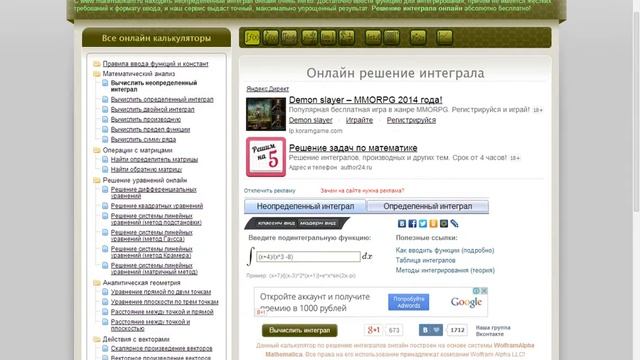Click the pencil-shaped share icon
This screenshot has width=640, height=360.
point(454,224)
